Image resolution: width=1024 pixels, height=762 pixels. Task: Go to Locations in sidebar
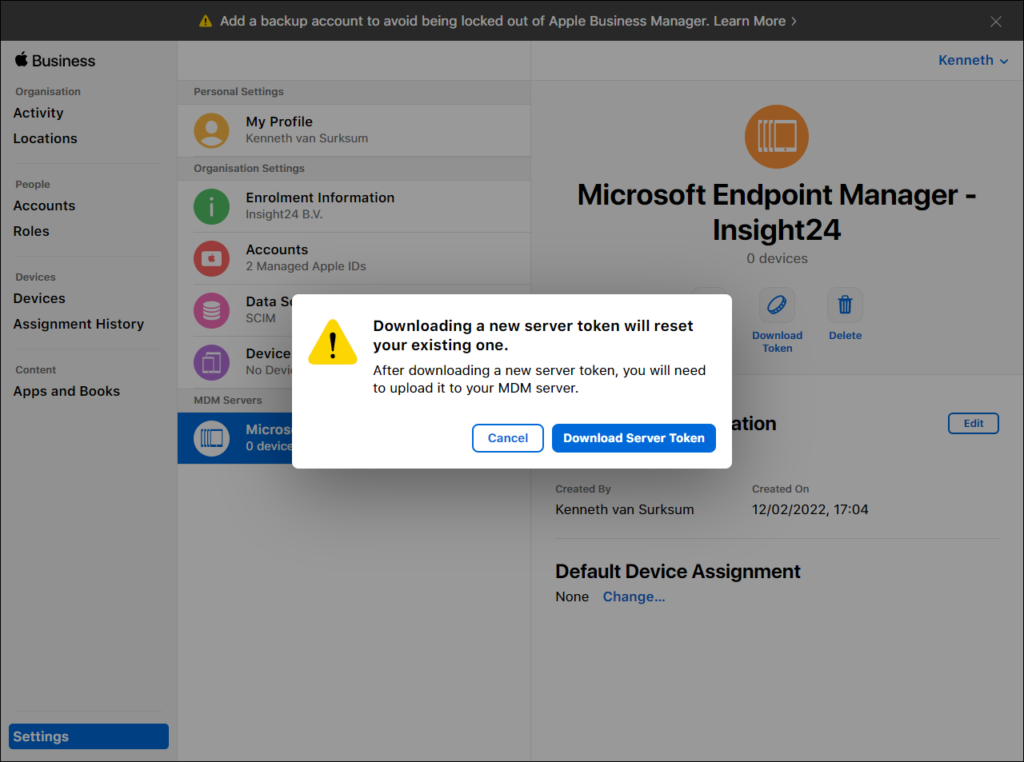tap(45, 139)
